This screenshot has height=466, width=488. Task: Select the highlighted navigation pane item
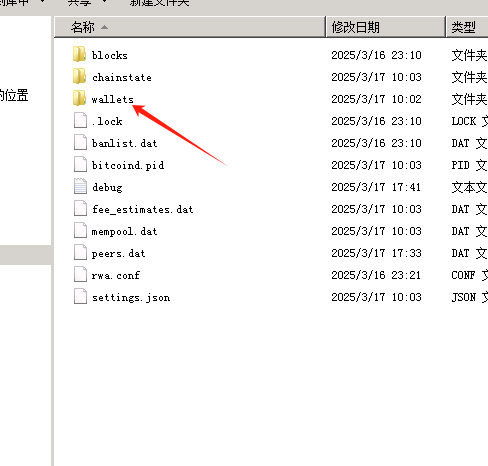pos(25,255)
